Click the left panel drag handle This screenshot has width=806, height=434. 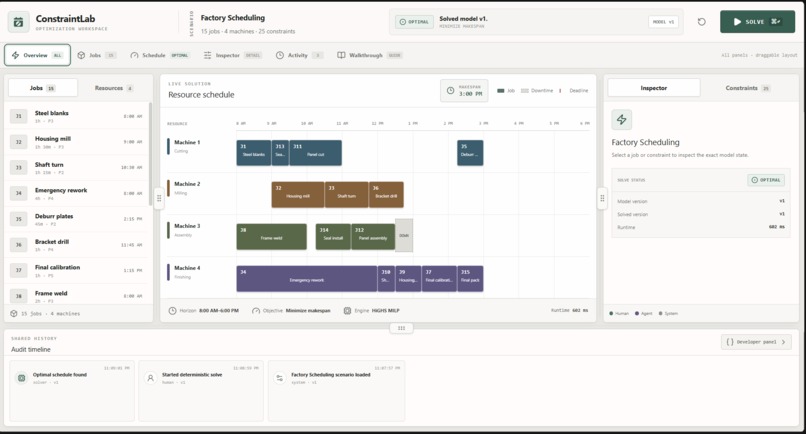click(x=159, y=198)
